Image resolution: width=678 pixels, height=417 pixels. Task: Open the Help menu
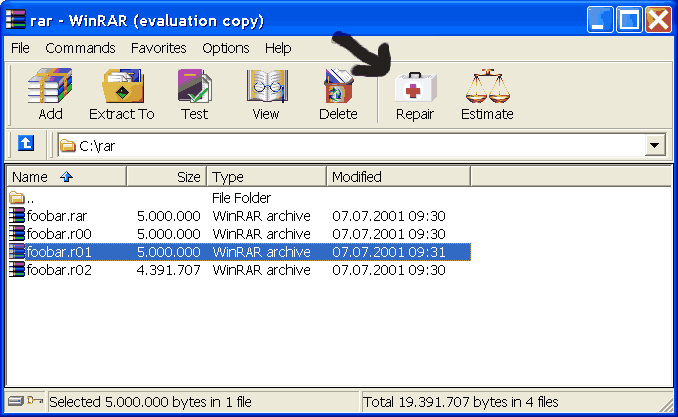[278, 48]
